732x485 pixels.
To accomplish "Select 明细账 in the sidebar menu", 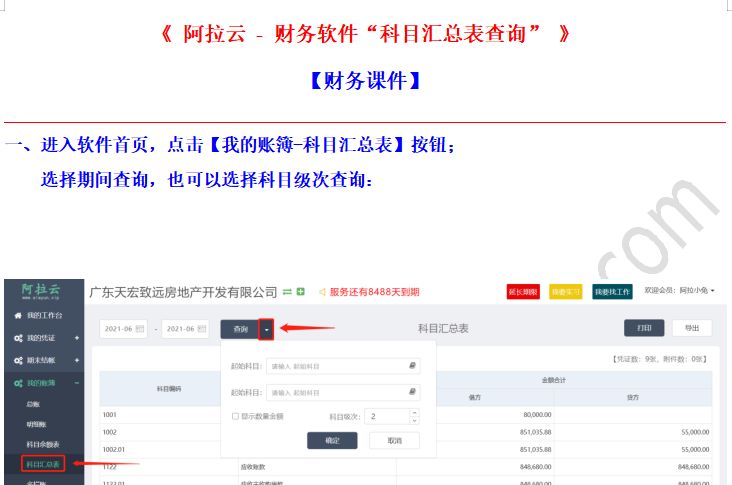I will click(x=36, y=425).
